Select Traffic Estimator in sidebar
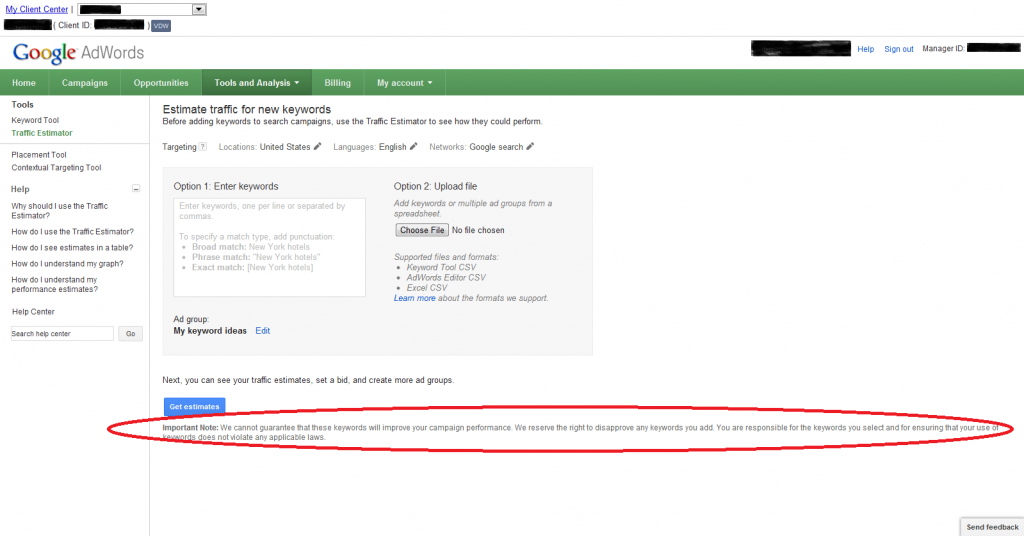This screenshot has width=1024, height=536. click(x=42, y=133)
